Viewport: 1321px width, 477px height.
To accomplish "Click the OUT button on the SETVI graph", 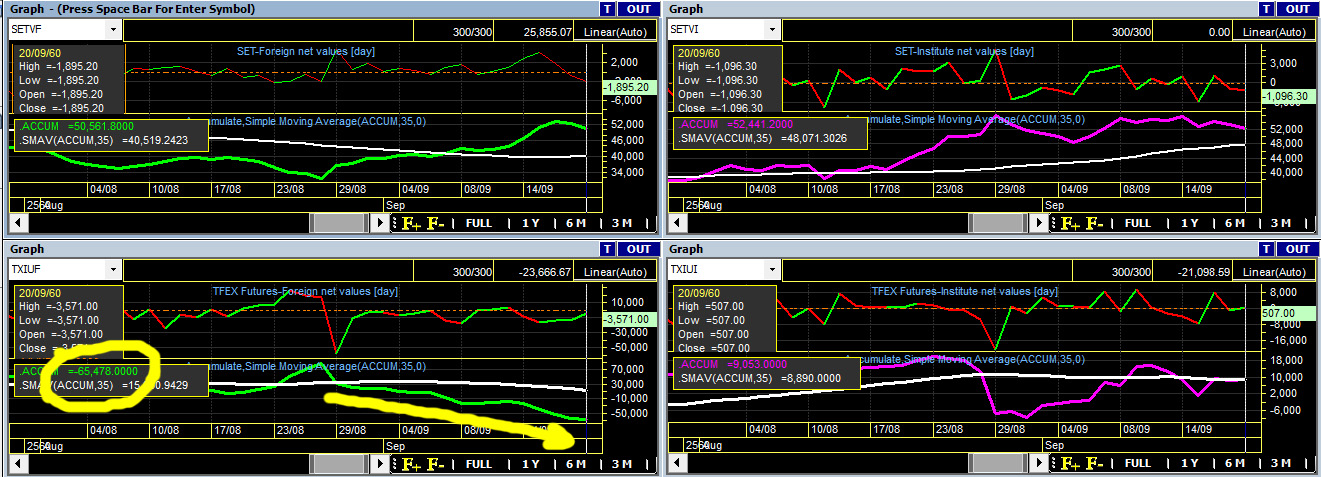I will pyautogui.click(x=1297, y=9).
